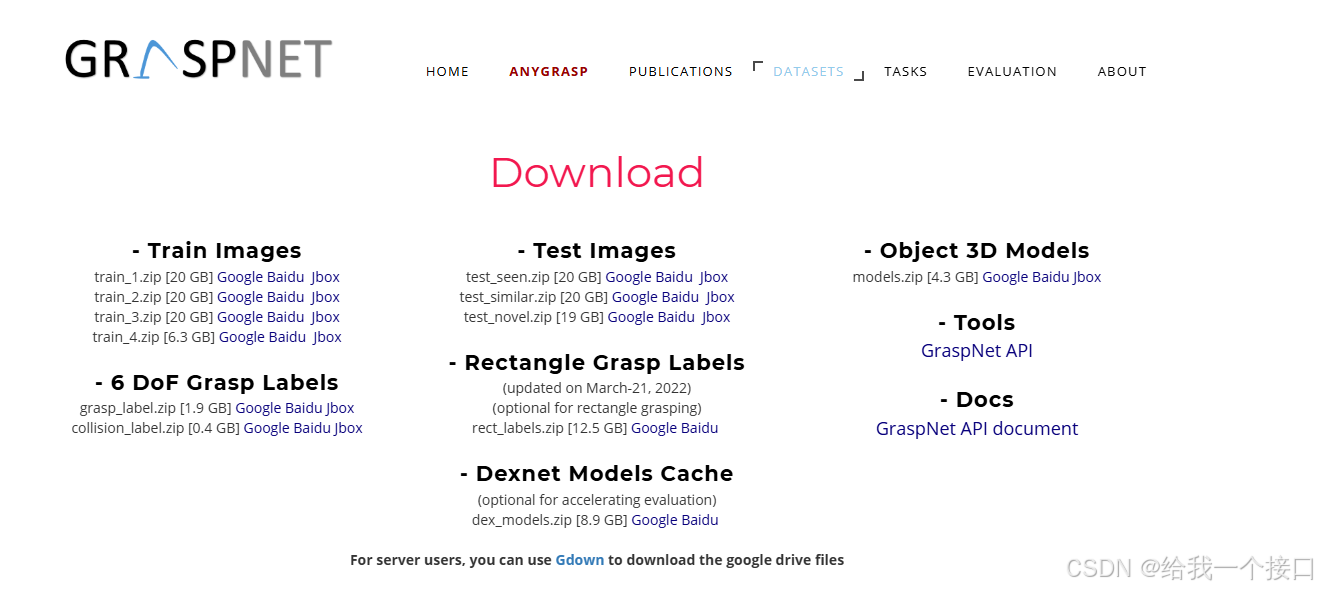Open Google link for grasp_label.zip
This screenshot has height=590, width=1320.
(258, 408)
